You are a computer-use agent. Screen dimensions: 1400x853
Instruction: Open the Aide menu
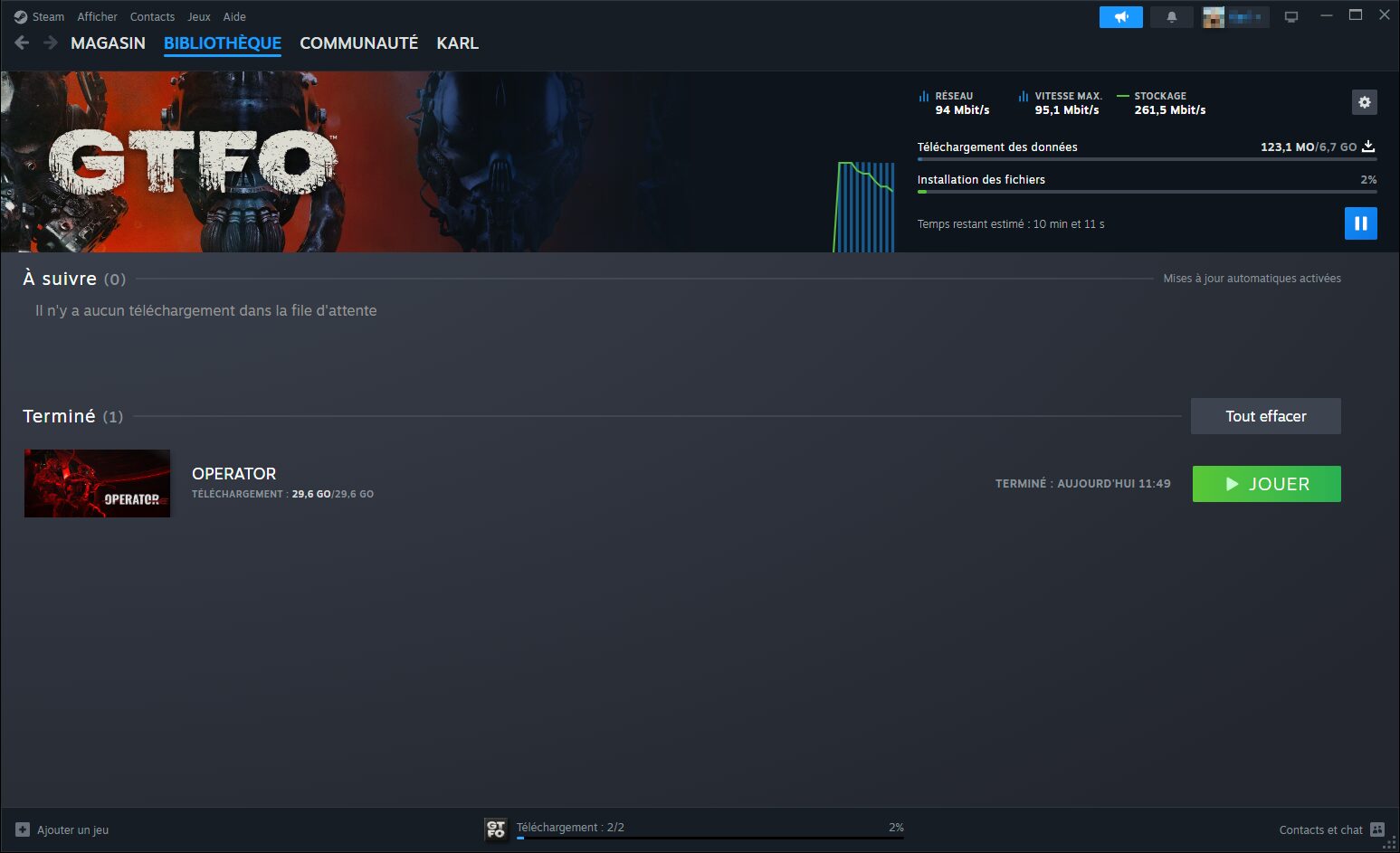point(234,16)
